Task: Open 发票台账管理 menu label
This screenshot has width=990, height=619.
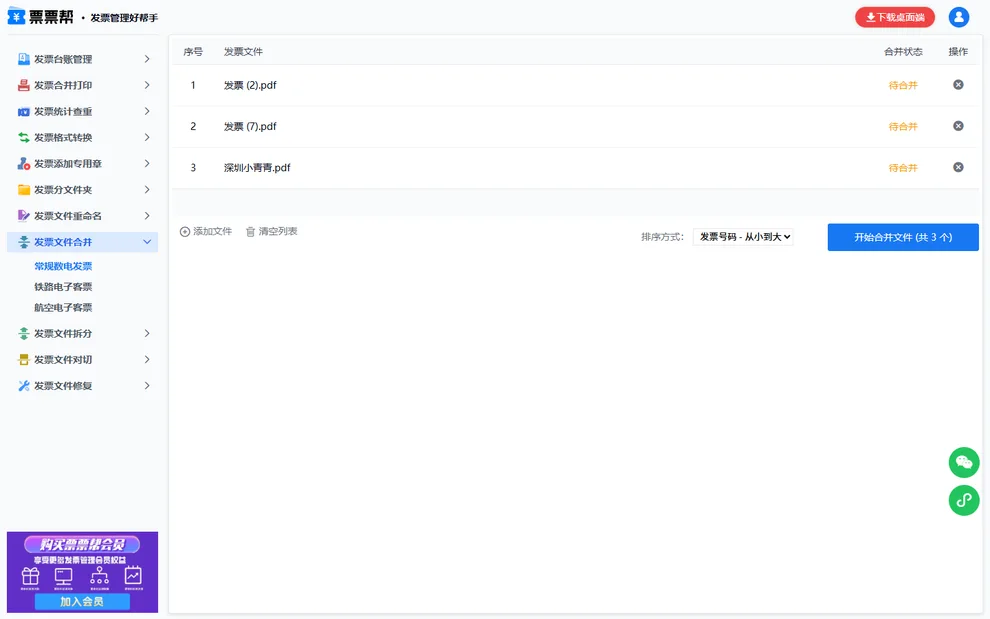Action: click(63, 59)
